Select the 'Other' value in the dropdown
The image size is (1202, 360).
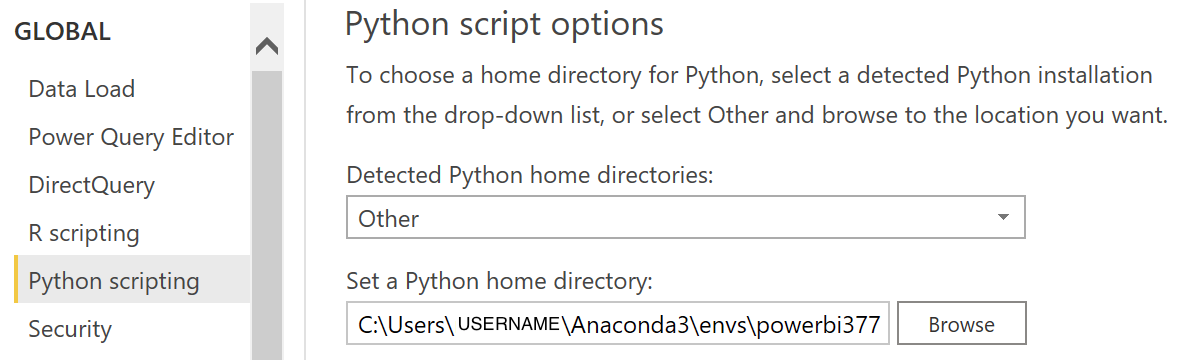click(x=389, y=218)
